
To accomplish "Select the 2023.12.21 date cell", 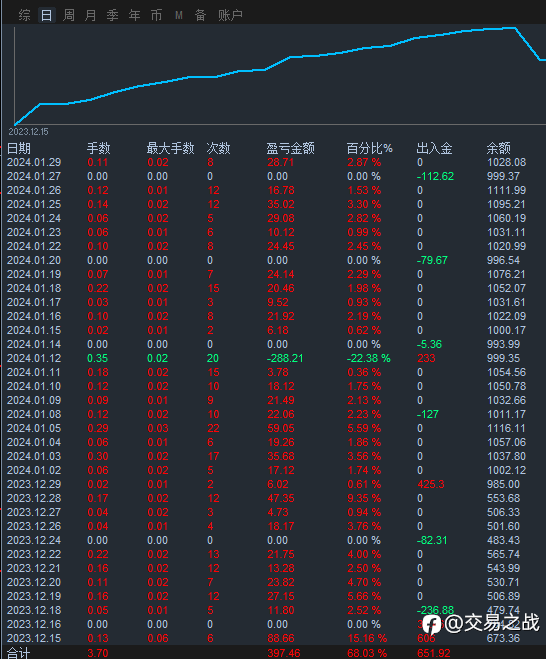I will (x=34, y=568).
